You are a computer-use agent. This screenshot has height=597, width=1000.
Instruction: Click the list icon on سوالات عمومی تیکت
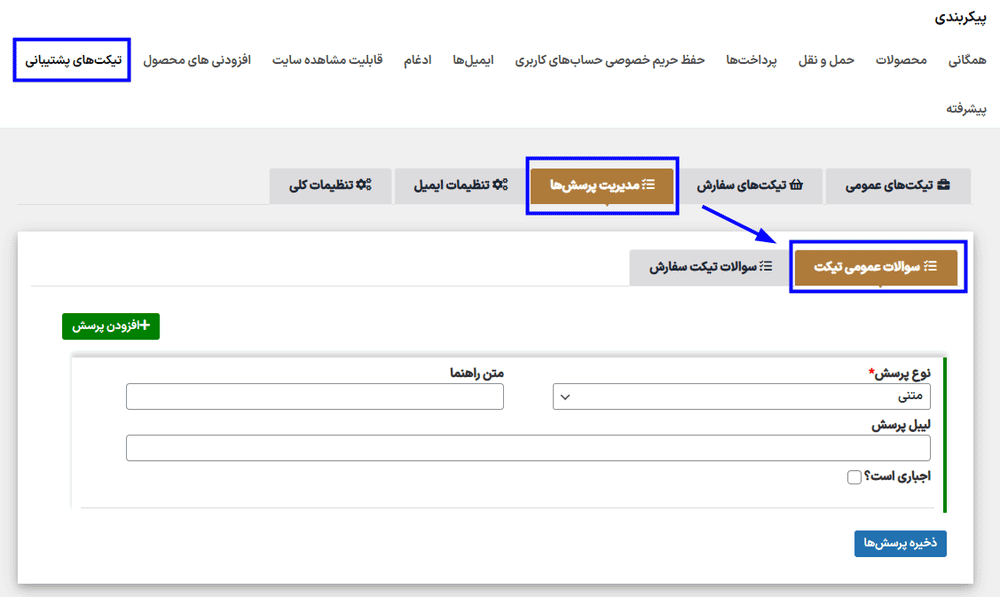click(x=931, y=267)
